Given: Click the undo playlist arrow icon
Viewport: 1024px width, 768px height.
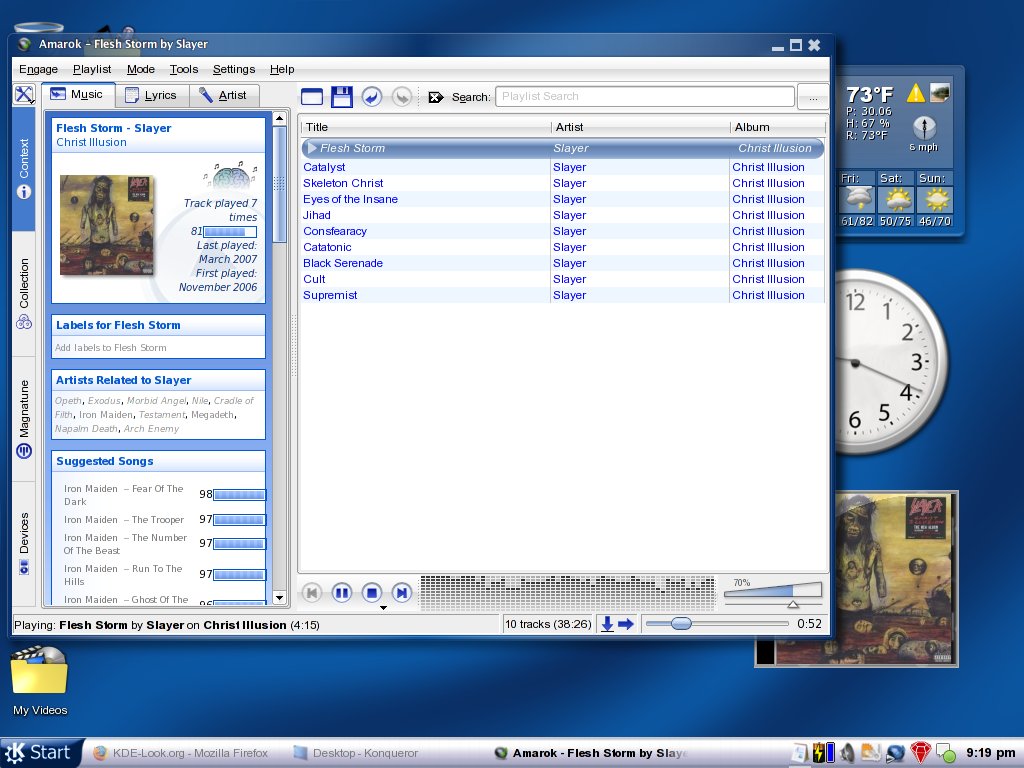Looking at the screenshot, I should coord(372,97).
